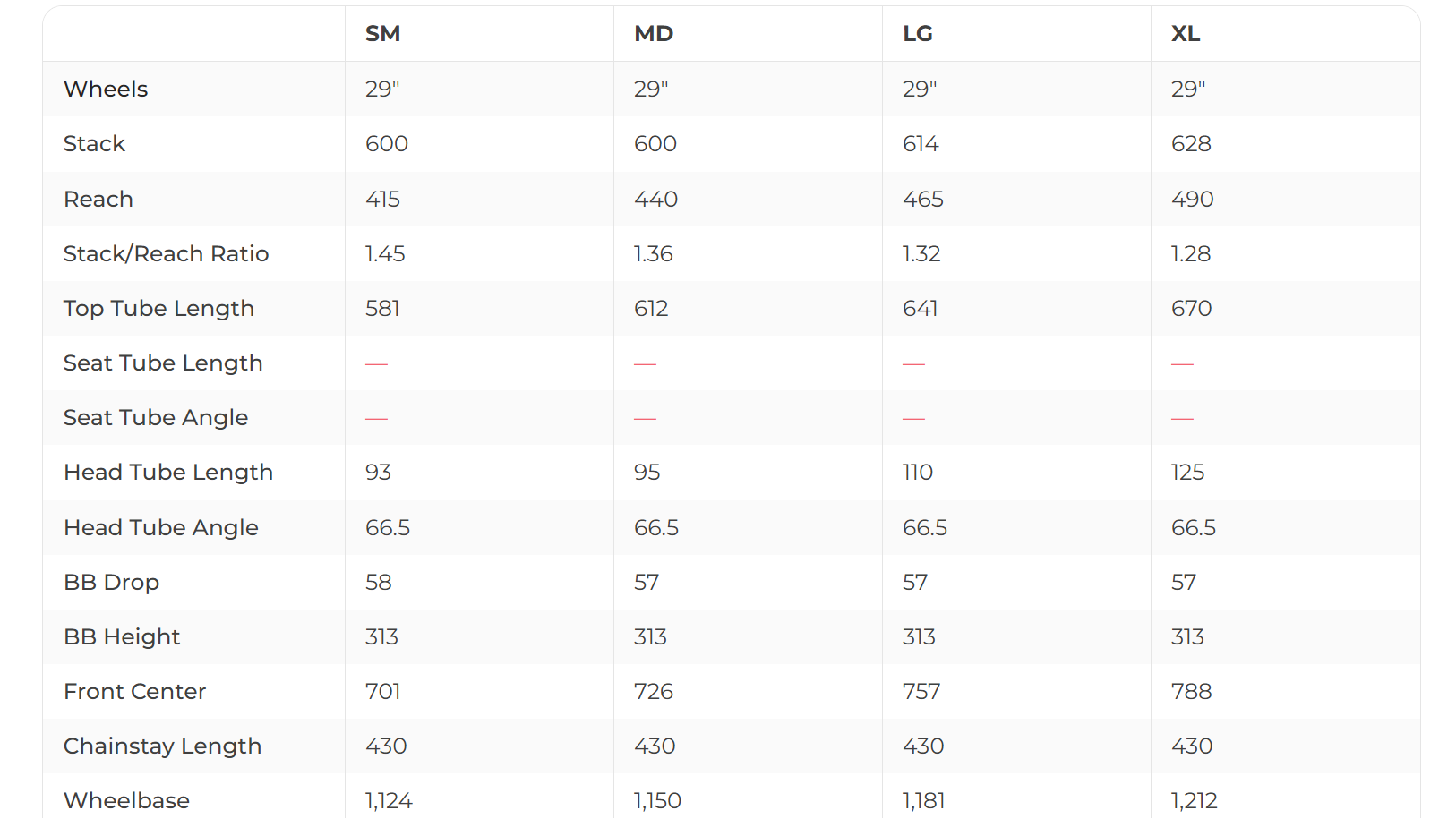The width and height of the screenshot is (1456, 819).
Task: Click the SM size column header
Action: coord(382,34)
